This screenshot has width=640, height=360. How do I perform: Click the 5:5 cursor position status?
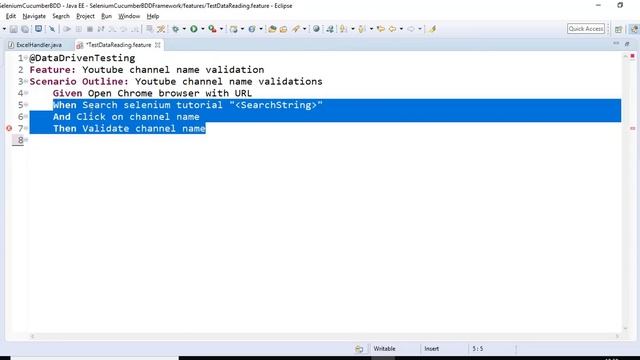478,349
